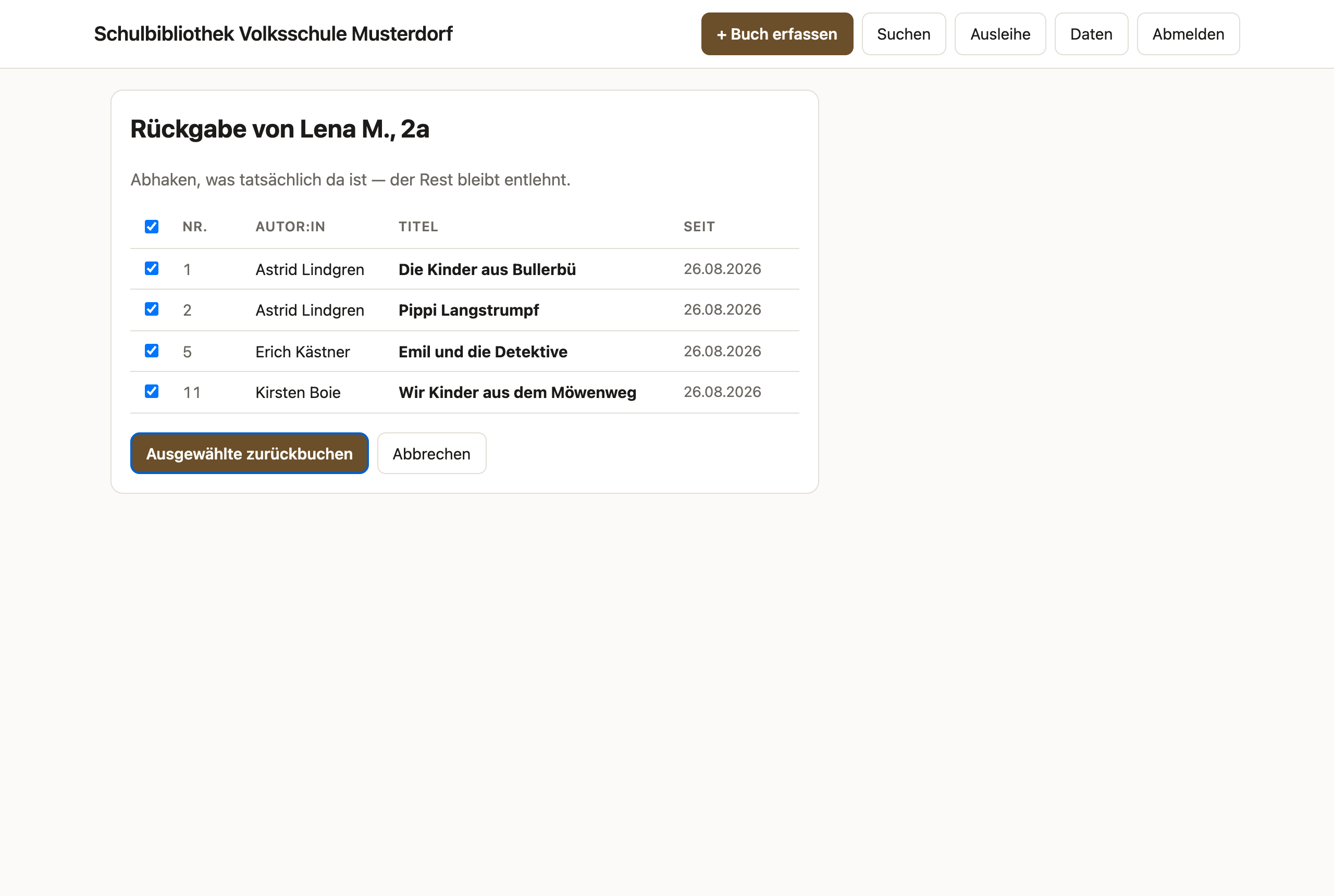Log out via Abmelden

tap(1188, 34)
